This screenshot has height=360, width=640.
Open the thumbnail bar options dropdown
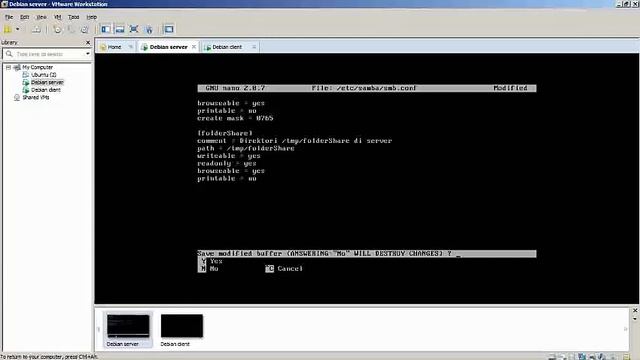[x=635, y=319]
